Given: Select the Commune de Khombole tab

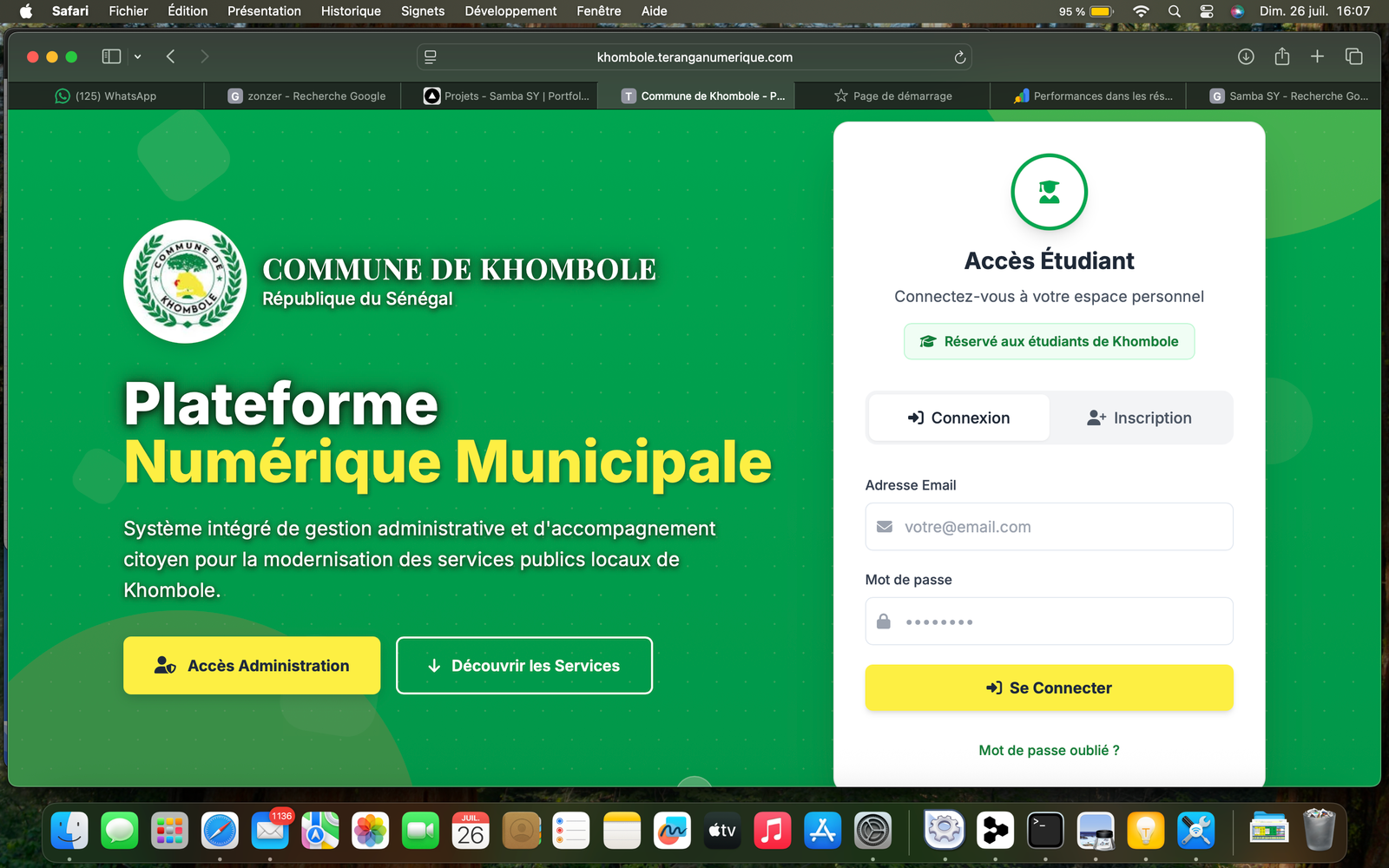Looking at the screenshot, I should [x=695, y=95].
